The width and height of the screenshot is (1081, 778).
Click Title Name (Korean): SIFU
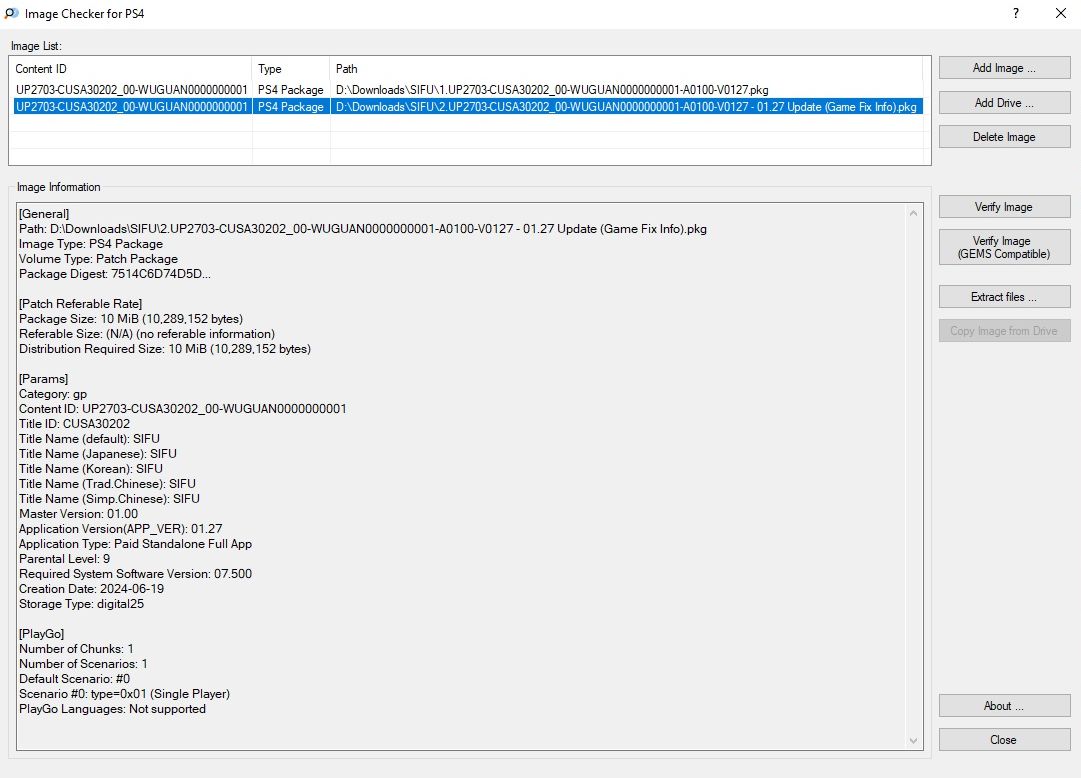tap(91, 469)
